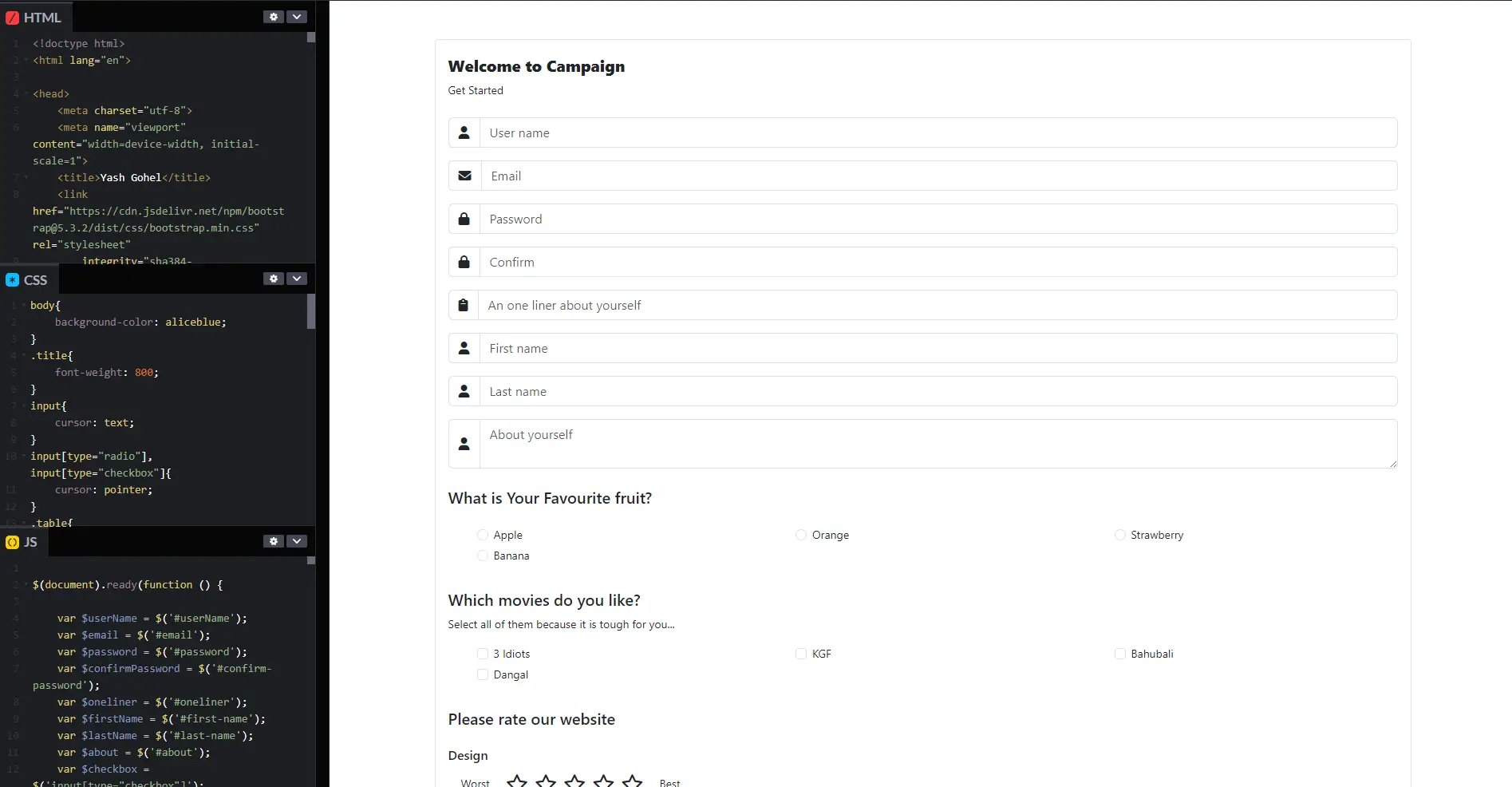The width and height of the screenshot is (1512, 787).
Task: Select the Strawberry radio button
Action: tap(1119, 535)
